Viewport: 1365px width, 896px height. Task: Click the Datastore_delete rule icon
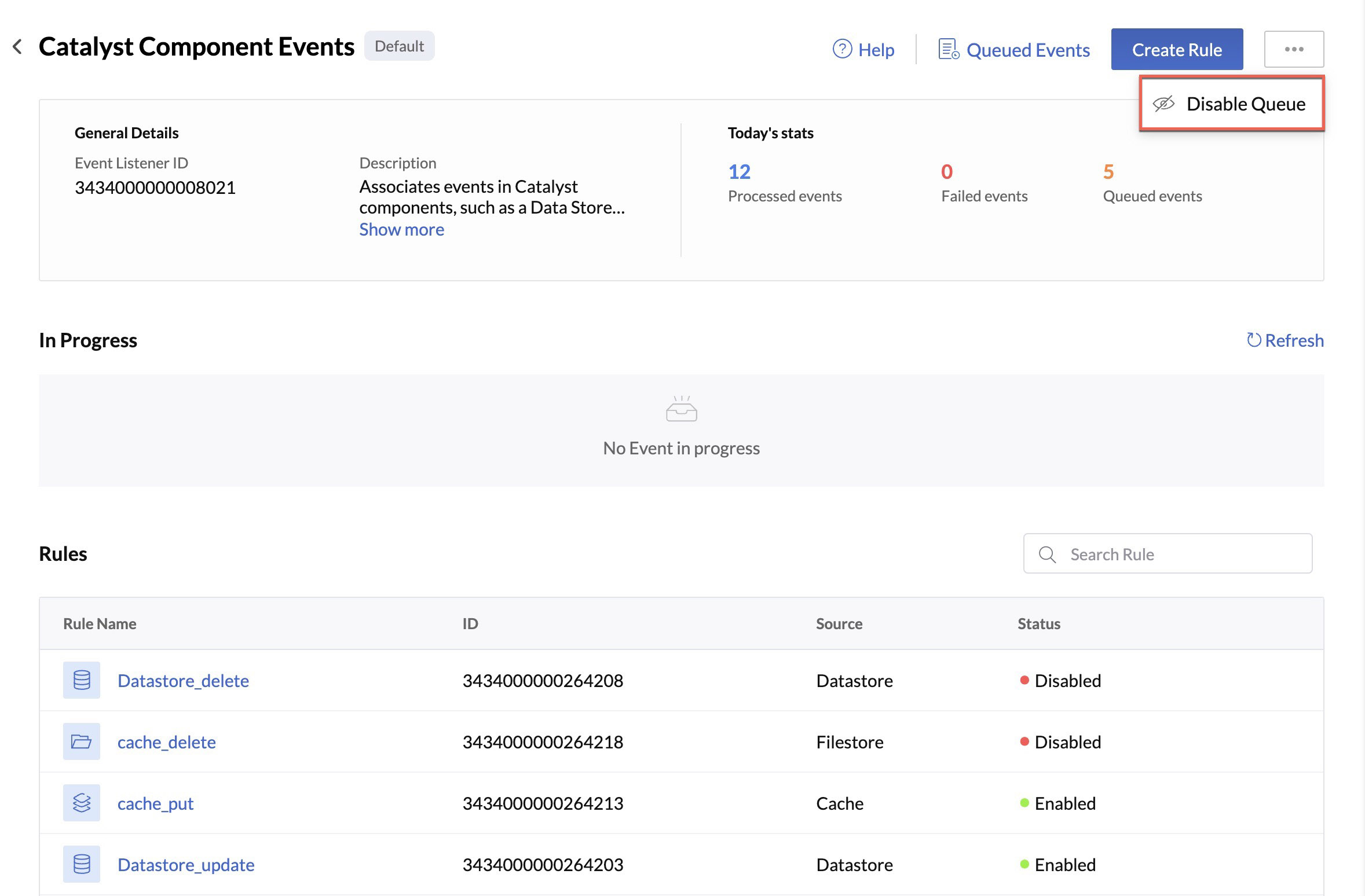(x=80, y=679)
